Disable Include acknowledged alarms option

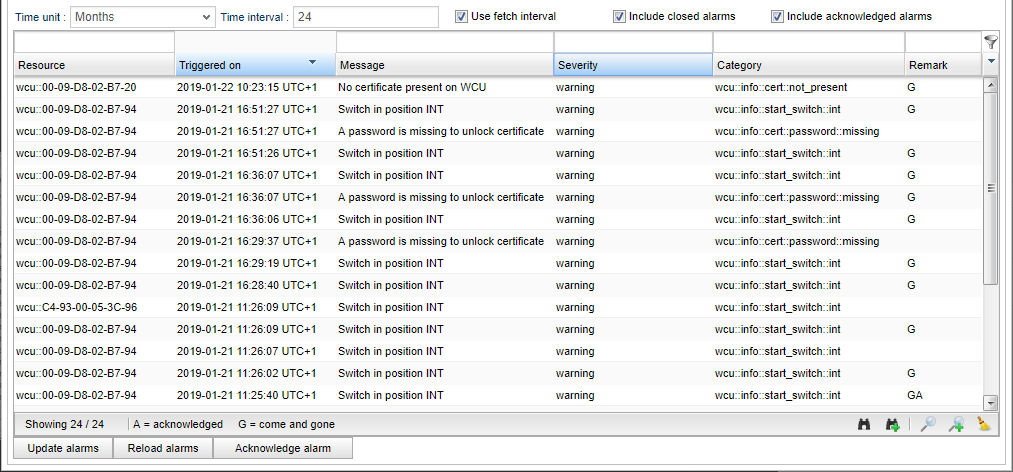point(777,16)
